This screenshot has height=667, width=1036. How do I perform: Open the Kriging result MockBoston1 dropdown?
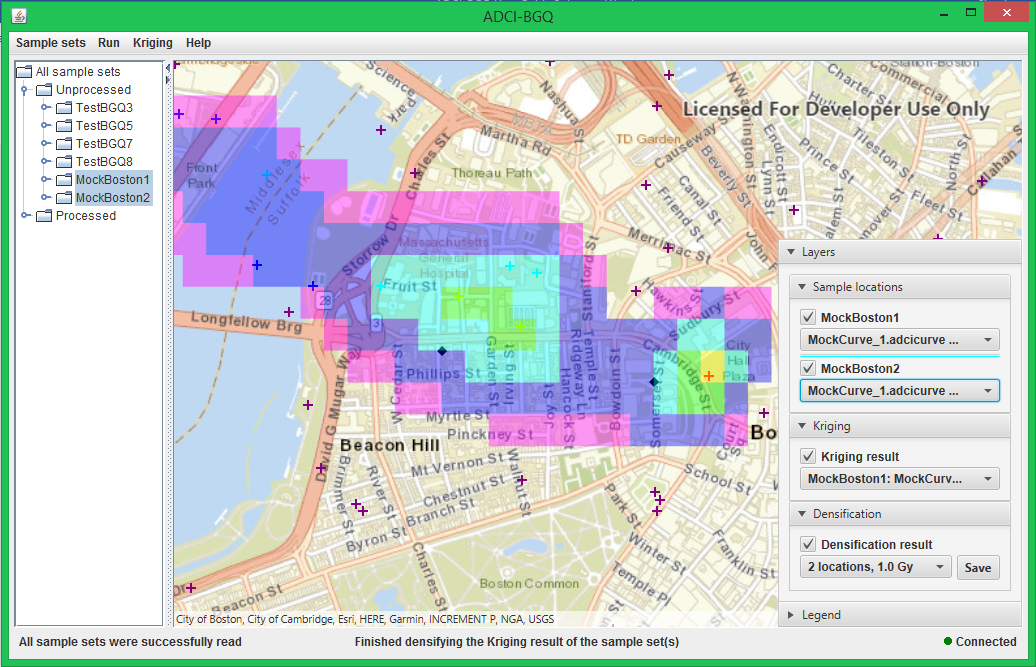pyautogui.click(x=899, y=478)
